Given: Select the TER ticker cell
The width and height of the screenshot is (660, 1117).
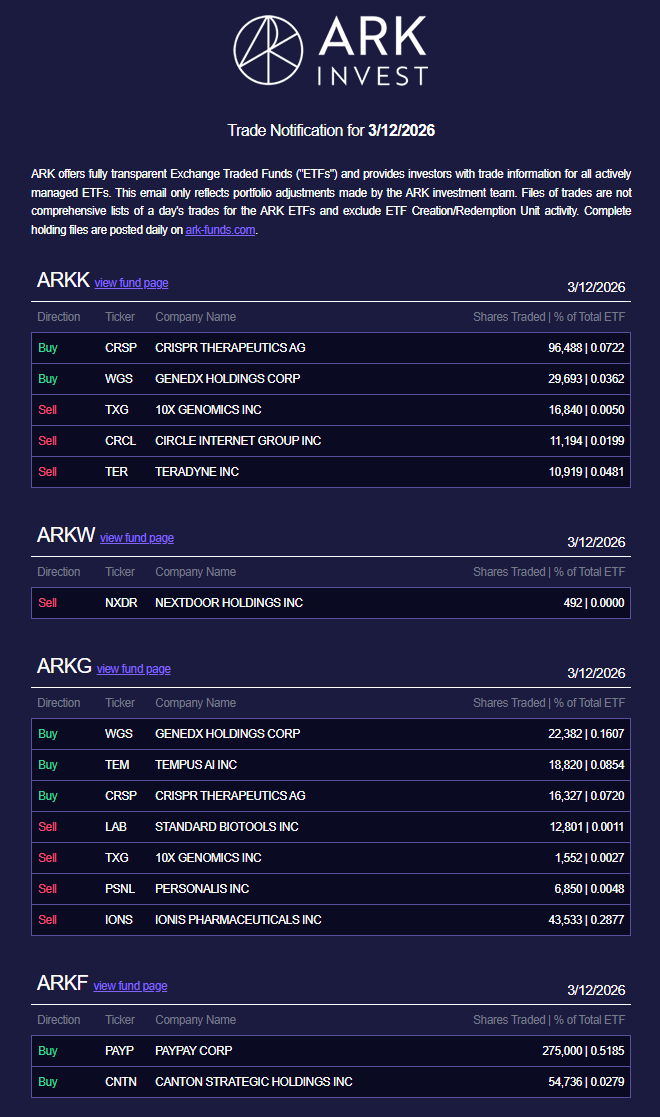Looking at the screenshot, I should pos(116,472).
